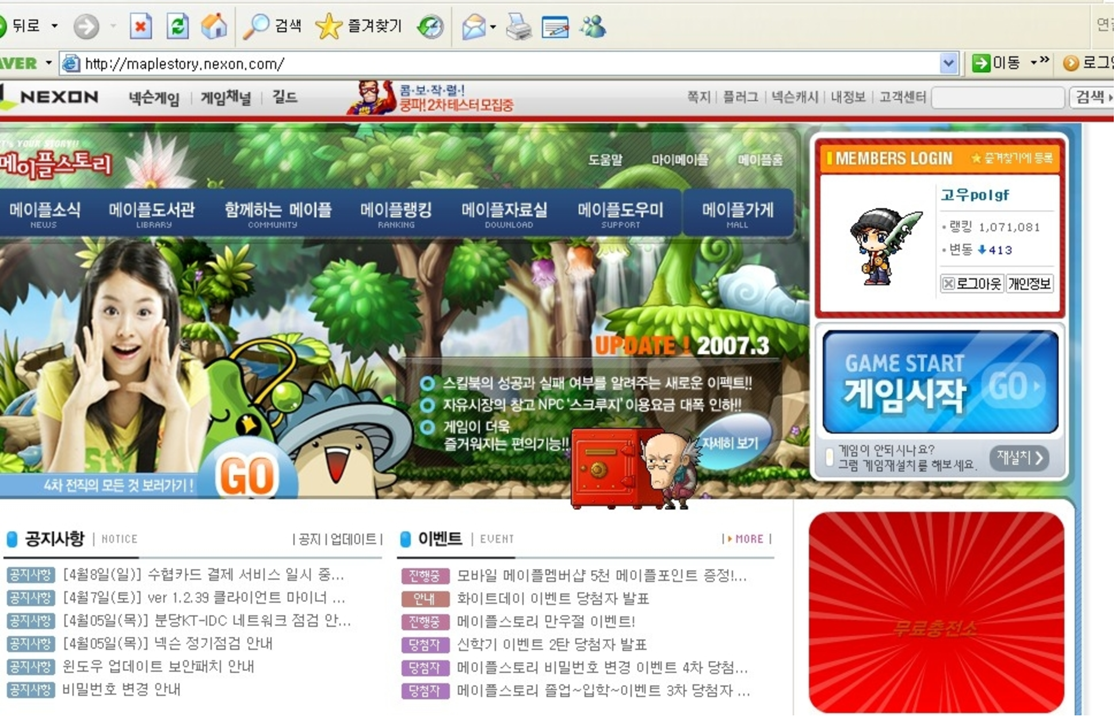
Task: Open the 메이플홈 link
Action: (760, 160)
